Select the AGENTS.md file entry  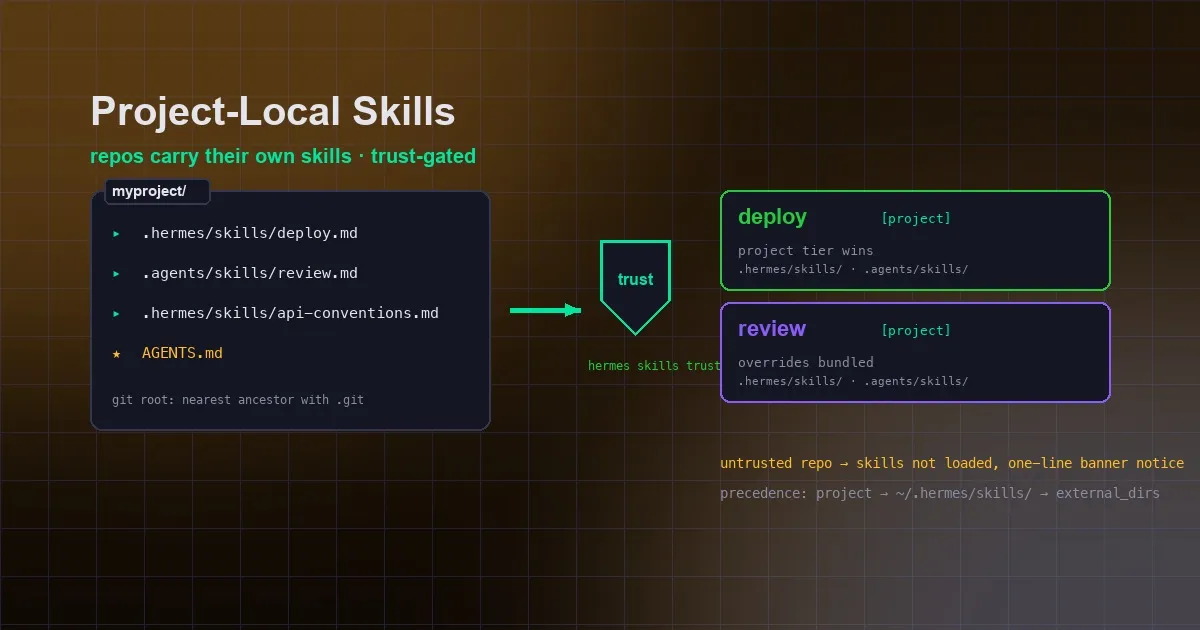[x=182, y=353]
